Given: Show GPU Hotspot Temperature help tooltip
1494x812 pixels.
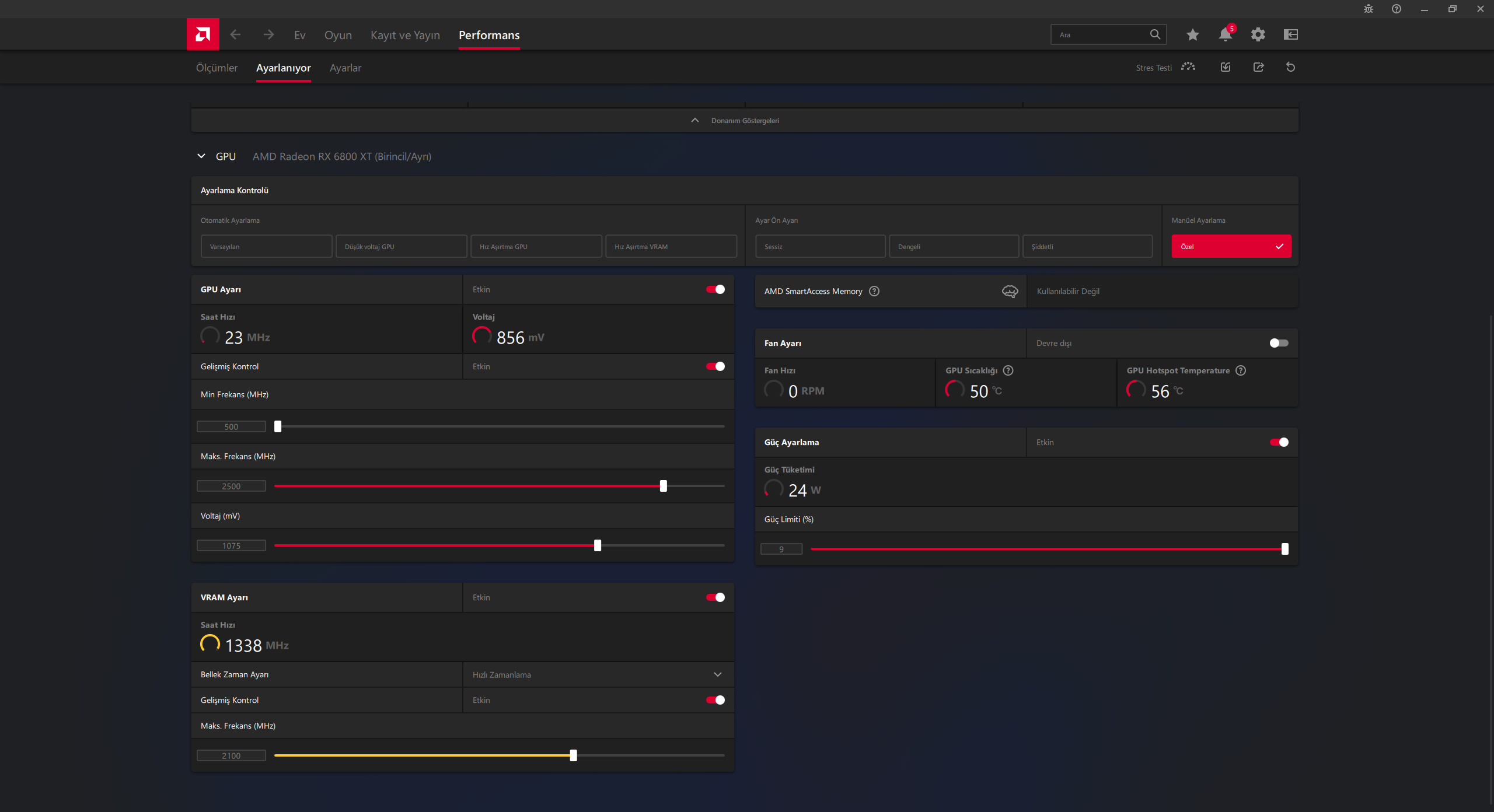Looking at the screenshot, I should click(1241, 370).
